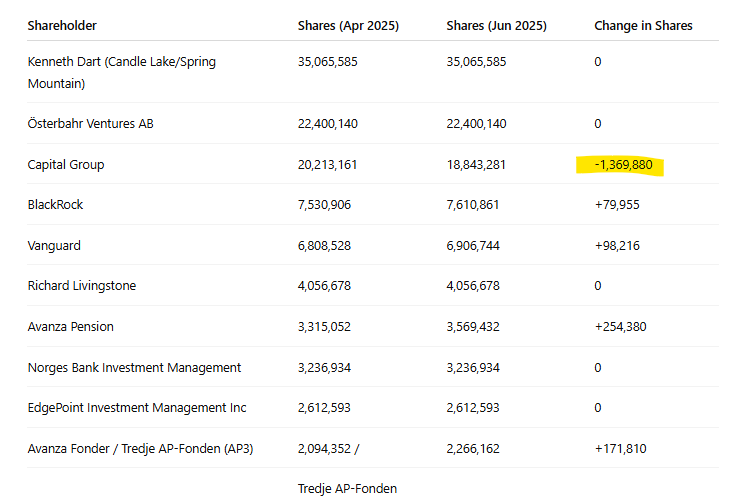Click Norges Bank April value 3,236,934
This screenshot has height=504, width=742.
(324, 368)
